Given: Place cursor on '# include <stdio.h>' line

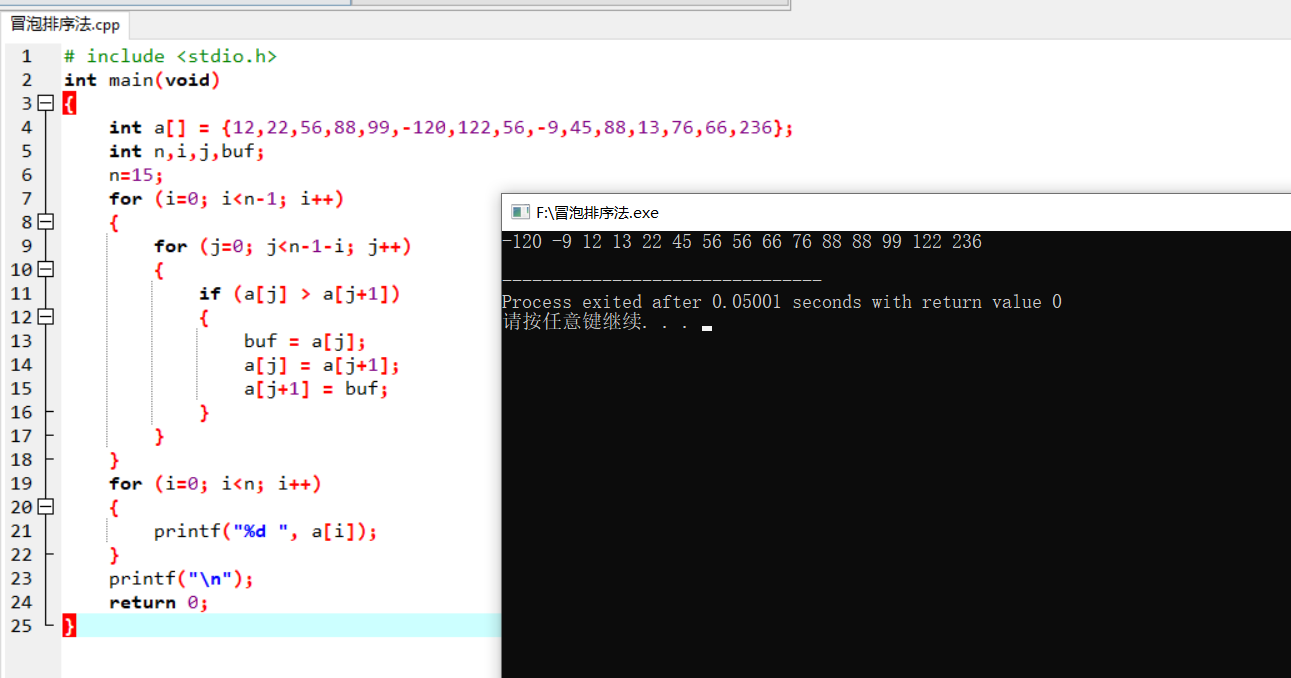Looking at the screenshot, I should [170, 56].
